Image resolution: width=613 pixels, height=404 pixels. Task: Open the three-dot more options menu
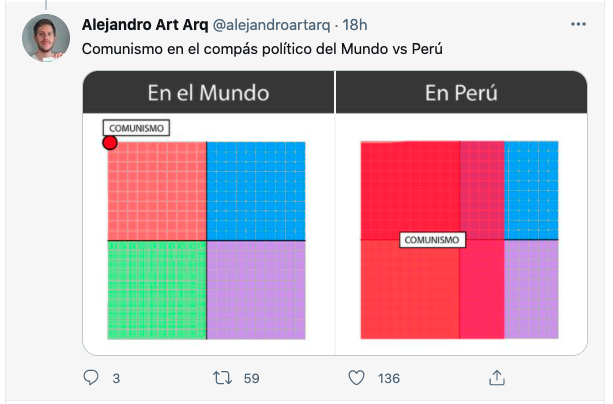point(578,24)
